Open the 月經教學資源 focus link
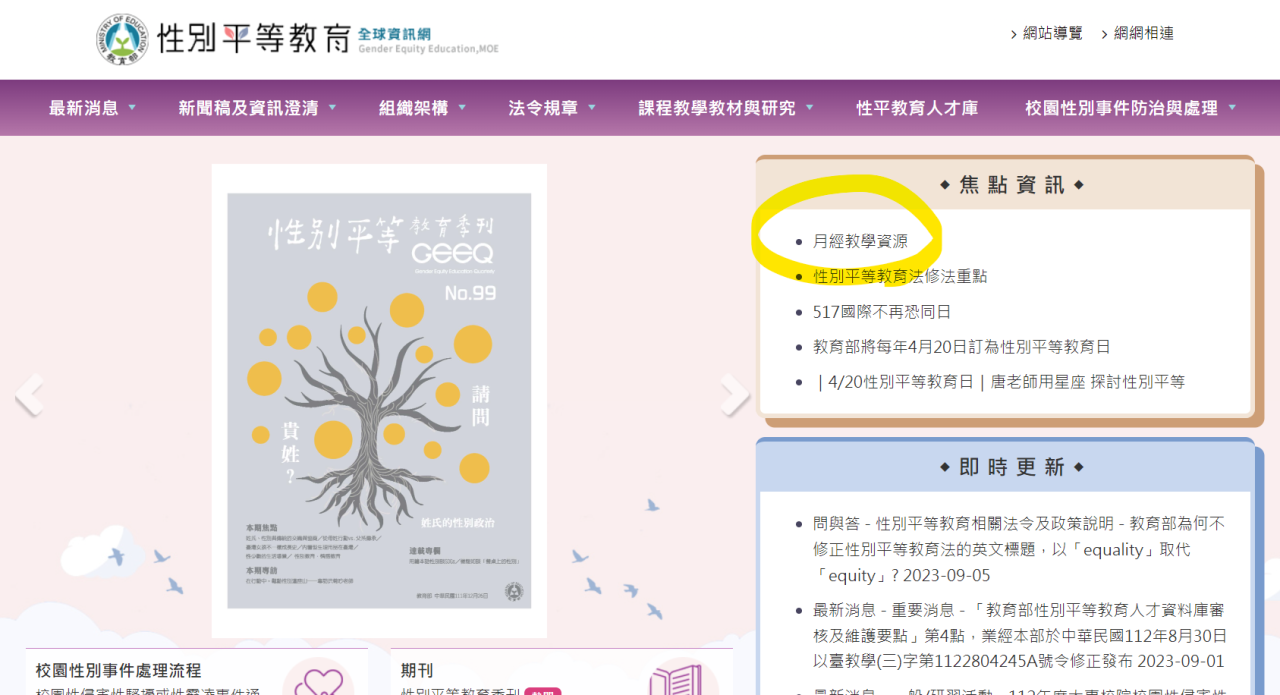Image resolution: width=1280 pixels, height=695 pixels. point(860,241)
